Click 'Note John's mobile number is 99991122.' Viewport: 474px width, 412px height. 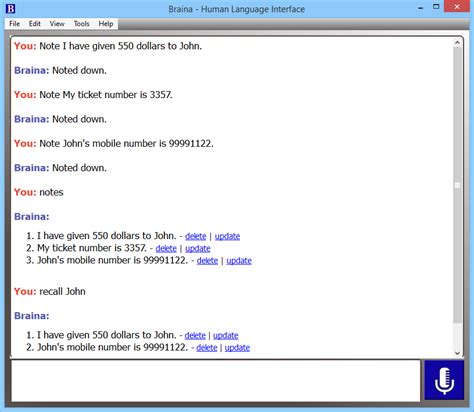pyautogui.click(x=126, y=144)
